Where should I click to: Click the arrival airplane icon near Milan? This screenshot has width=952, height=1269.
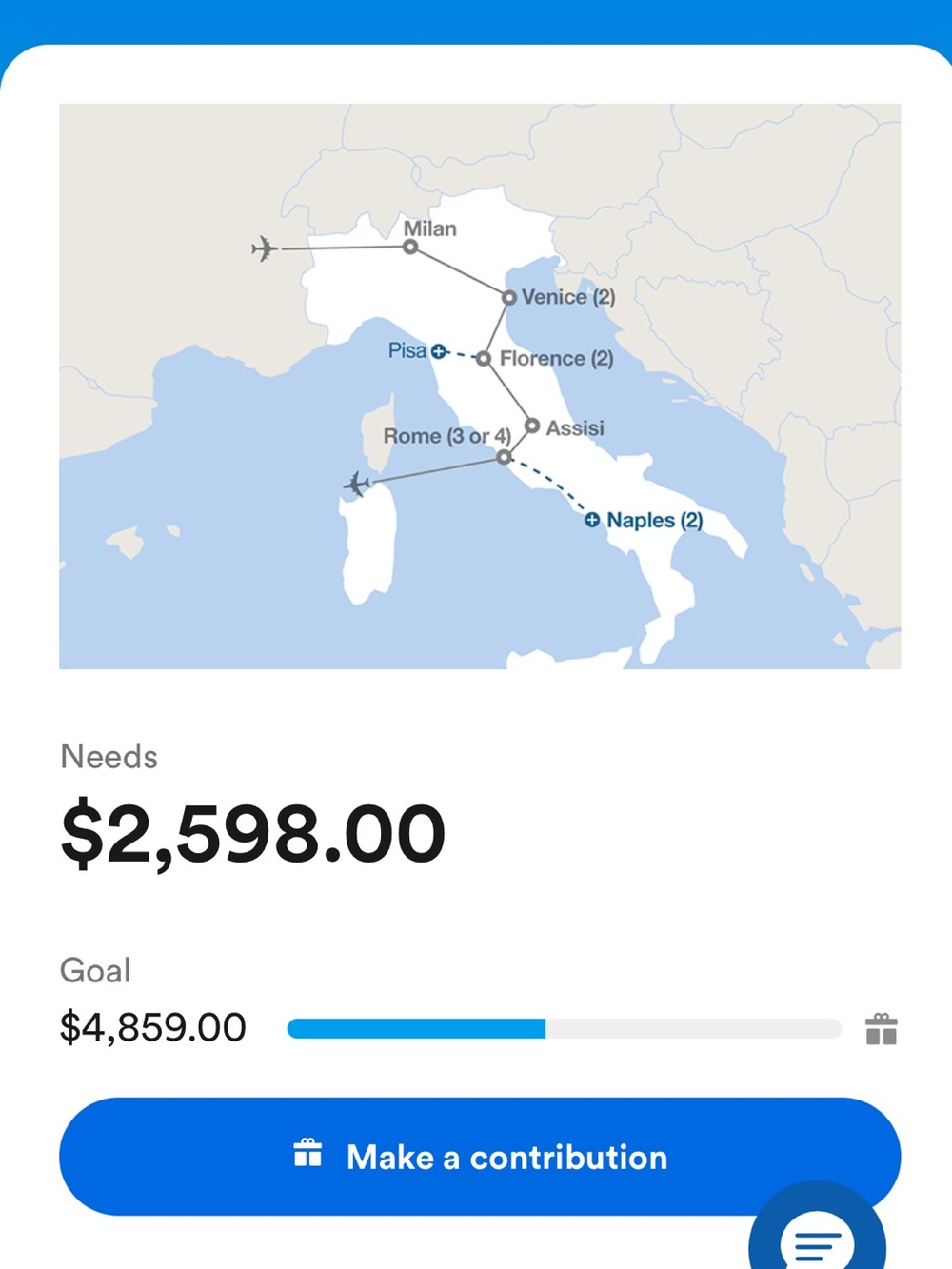[264, 248]
